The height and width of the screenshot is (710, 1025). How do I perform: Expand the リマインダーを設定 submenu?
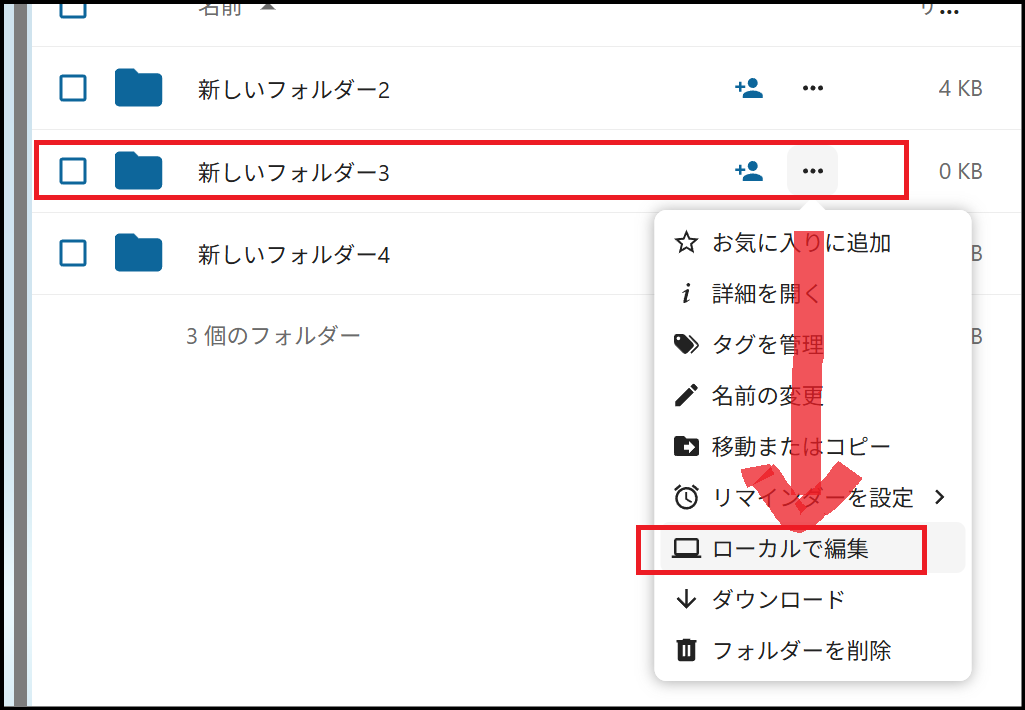pos(811,497)
